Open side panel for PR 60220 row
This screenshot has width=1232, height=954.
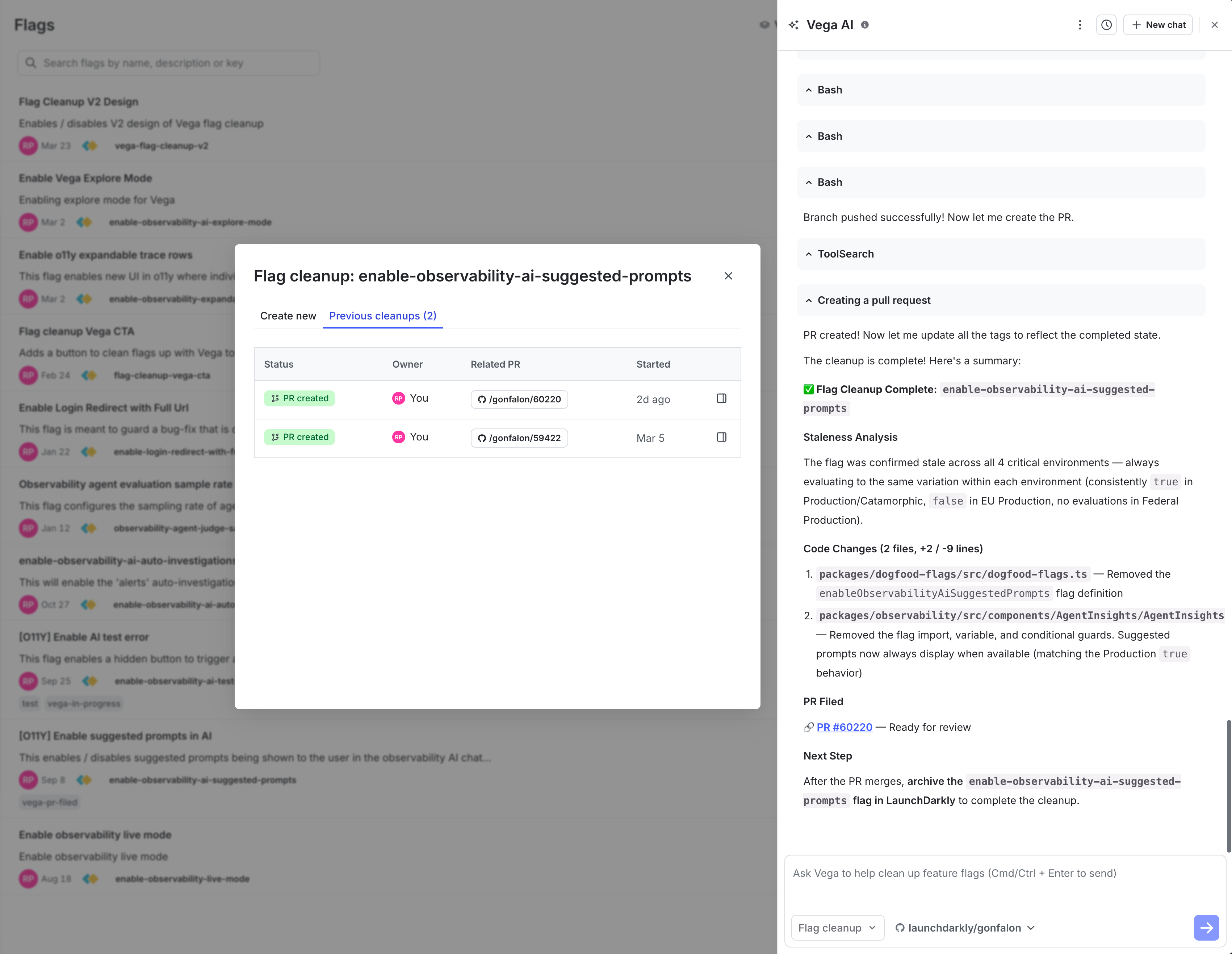pos(721,398)
